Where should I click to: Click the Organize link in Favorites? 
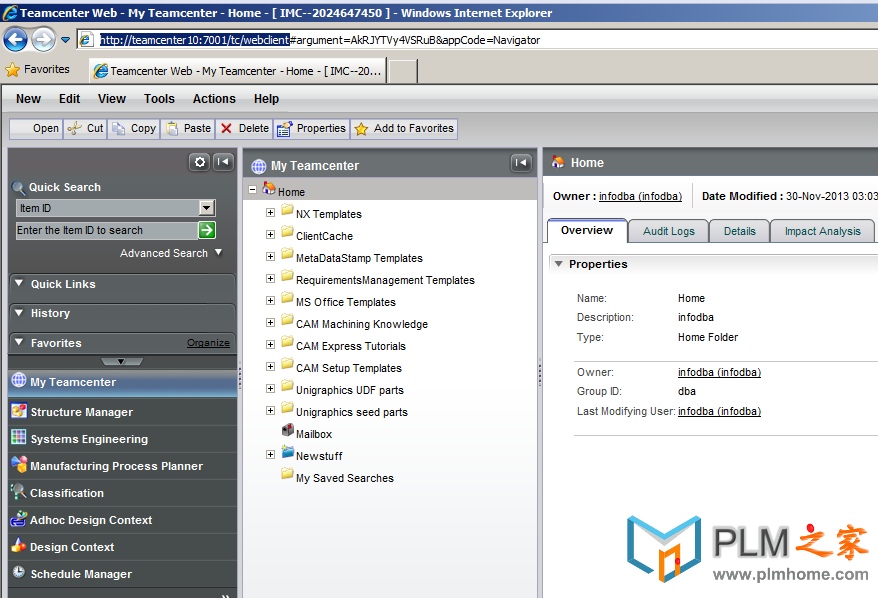point(208,343)
